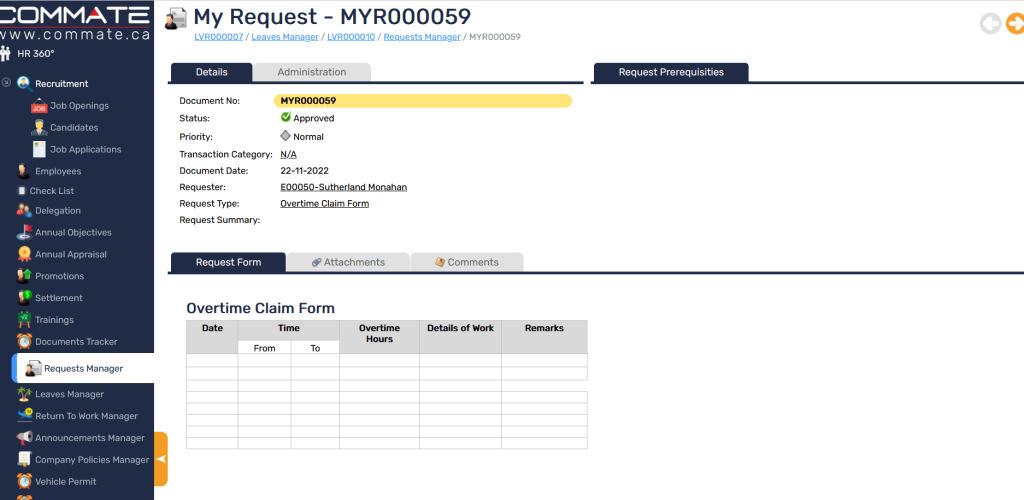
Task: Click the green Approved status icon
Action: [285, 117]
